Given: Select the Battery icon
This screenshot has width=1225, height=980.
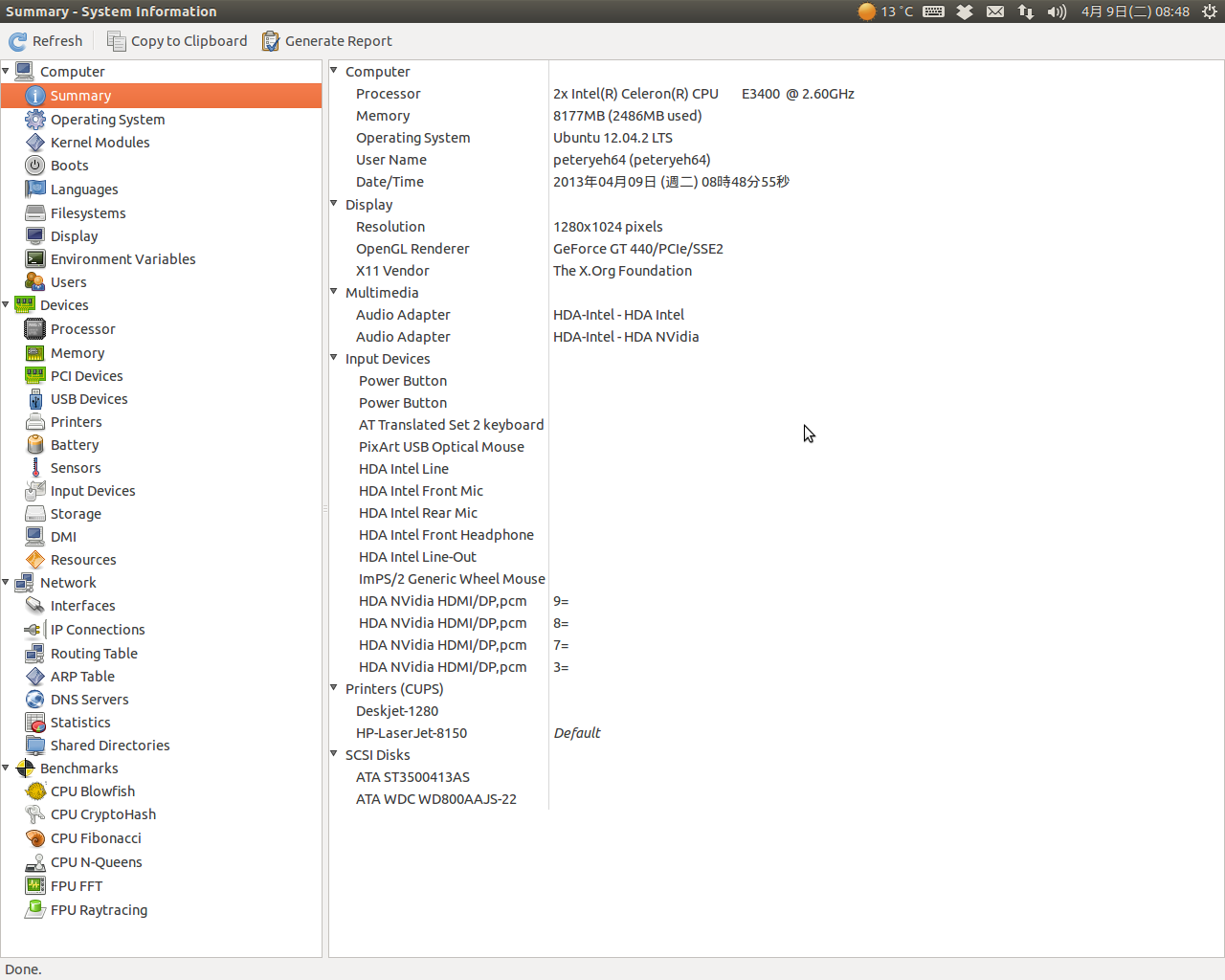Looking at the screenshot, I should [x=35, y=445].
